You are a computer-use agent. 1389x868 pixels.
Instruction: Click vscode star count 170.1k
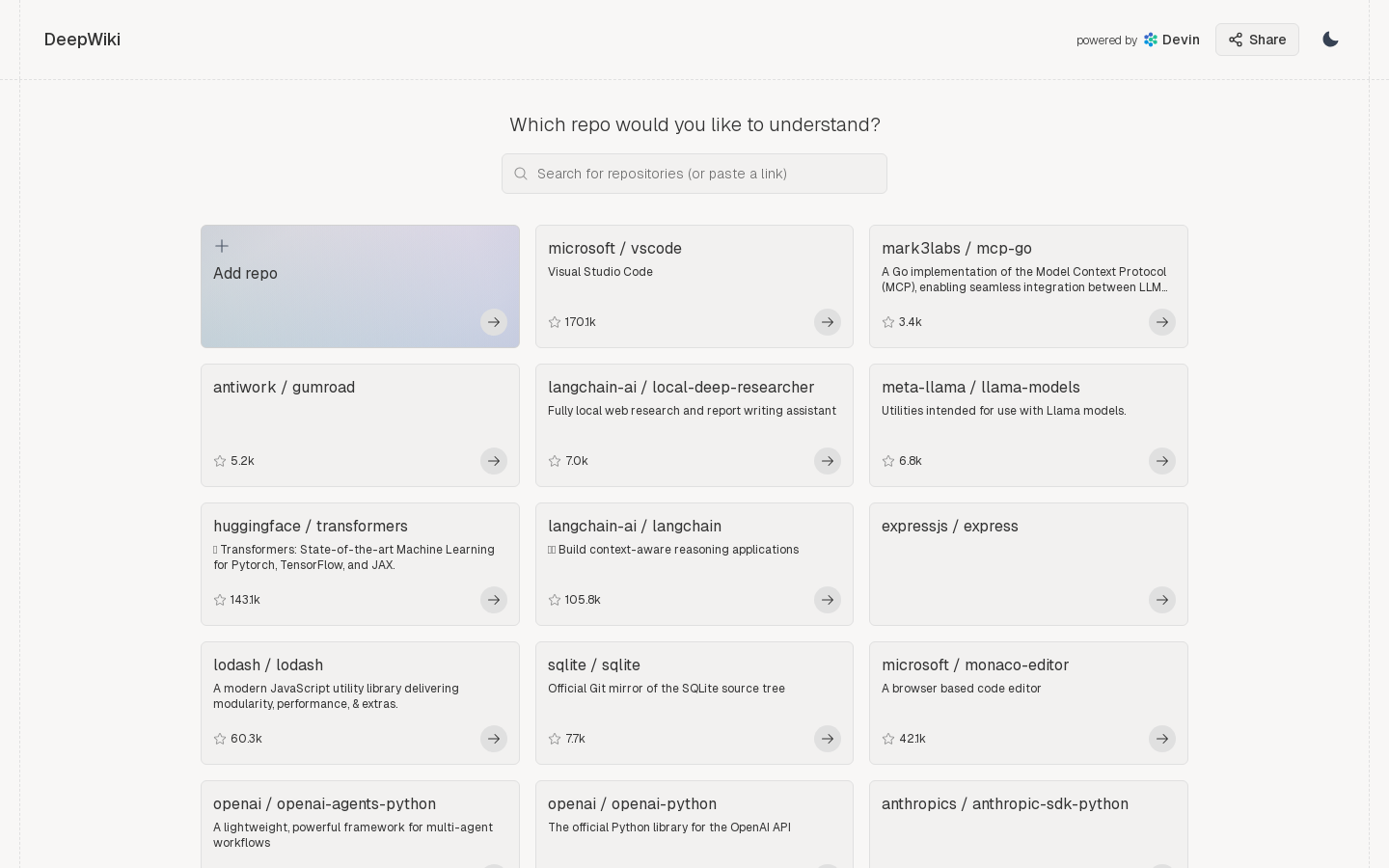pyautogui.click(x=580, y=322)
